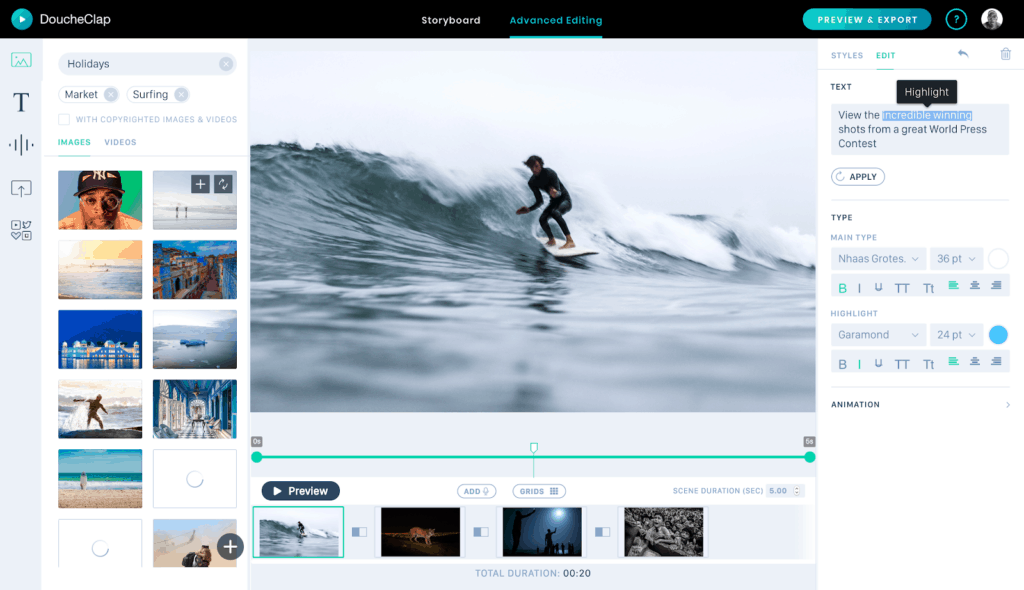Click the Add voice button
1024x590 pixels.
point(476,491)
